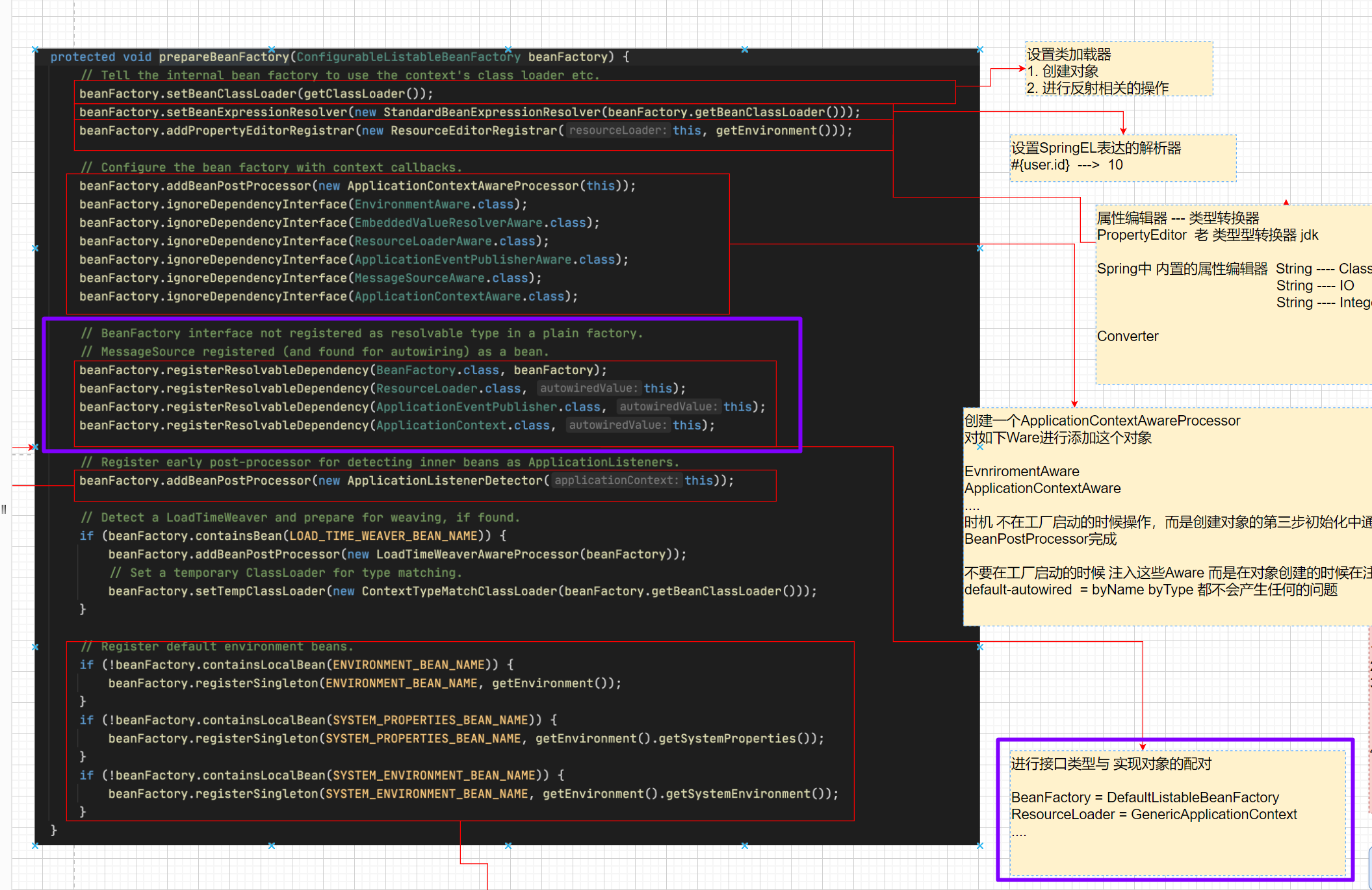The image size is (1372, 890).
Task: Click the note line '2. 进行反射相关的操作'
Action: coord(1098,88)
